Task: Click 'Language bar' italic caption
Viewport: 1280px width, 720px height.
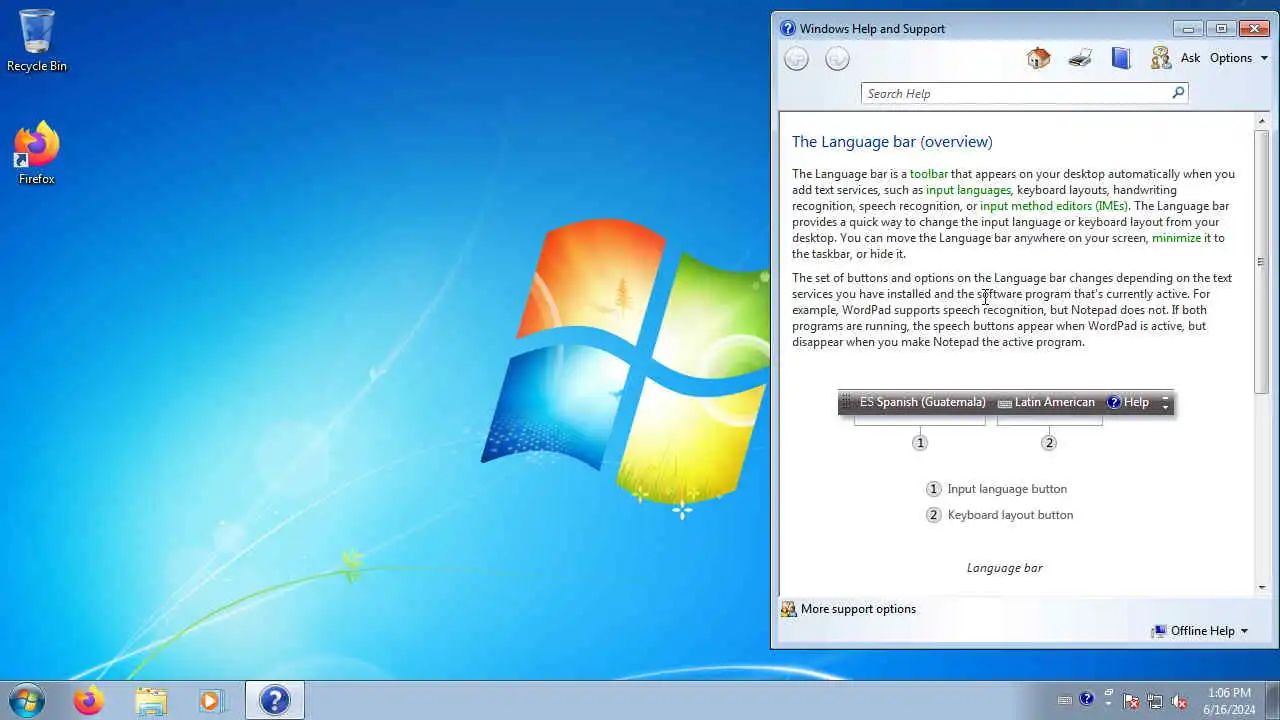Action: [x=1004, y=568]
